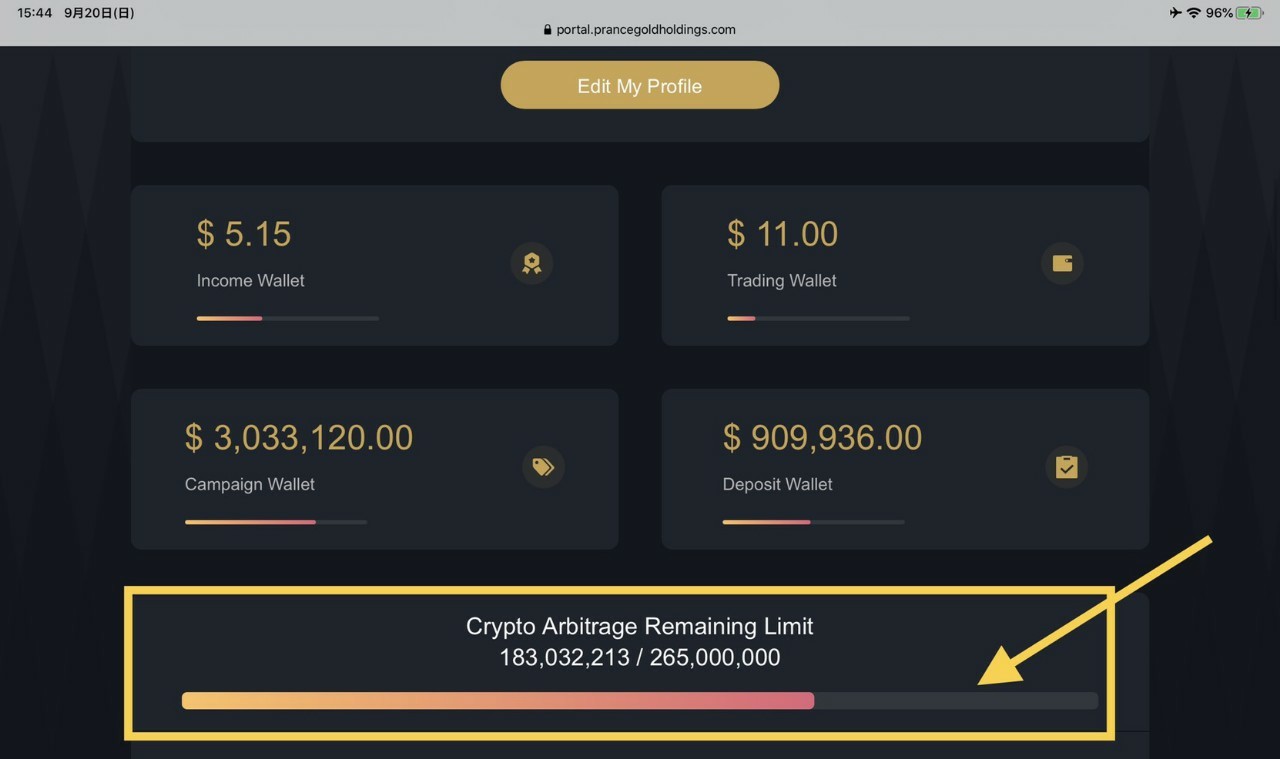Click the Campaign Wallet progress bar

pyautogui.click(x=276, y=522)
